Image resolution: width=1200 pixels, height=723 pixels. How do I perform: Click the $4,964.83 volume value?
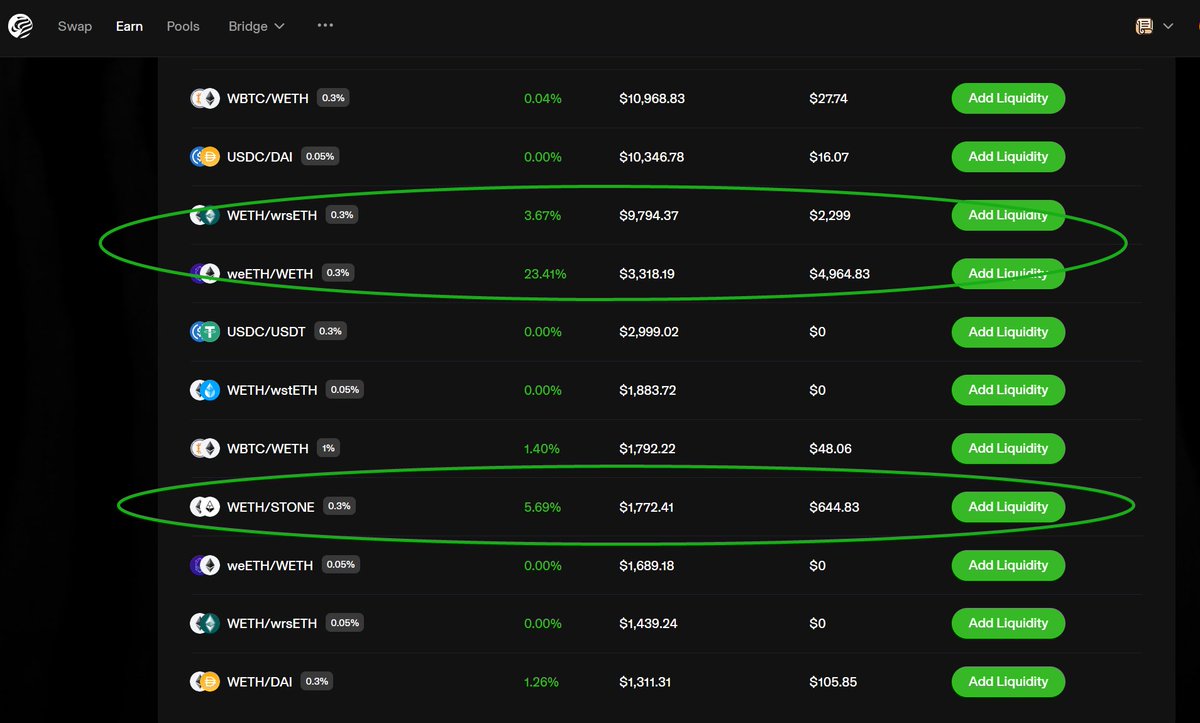pos(840,273)
